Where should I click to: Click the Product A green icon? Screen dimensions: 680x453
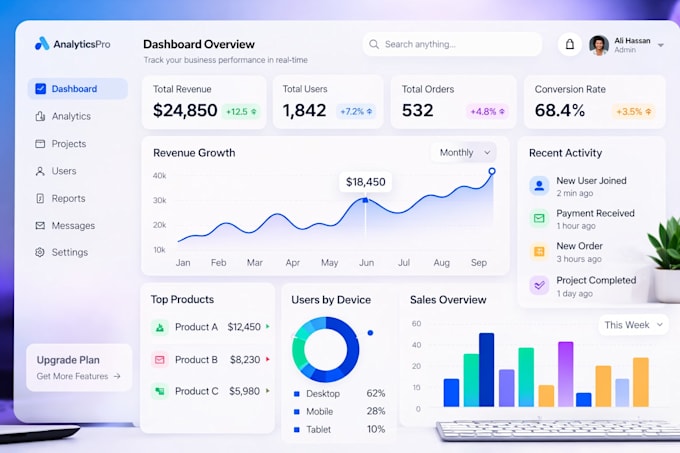[x=160, y=328]
